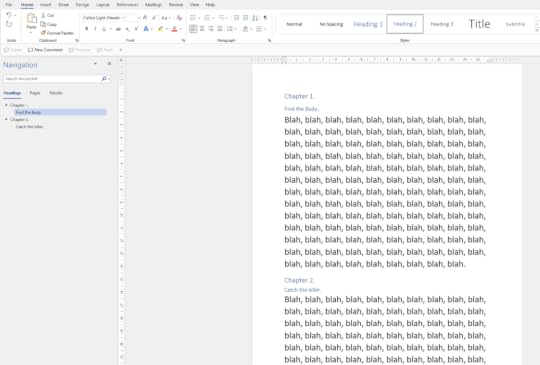Screen dimensions: 540x365
Task: Click the Increase Indent icon
Action: tap(245, 18)
